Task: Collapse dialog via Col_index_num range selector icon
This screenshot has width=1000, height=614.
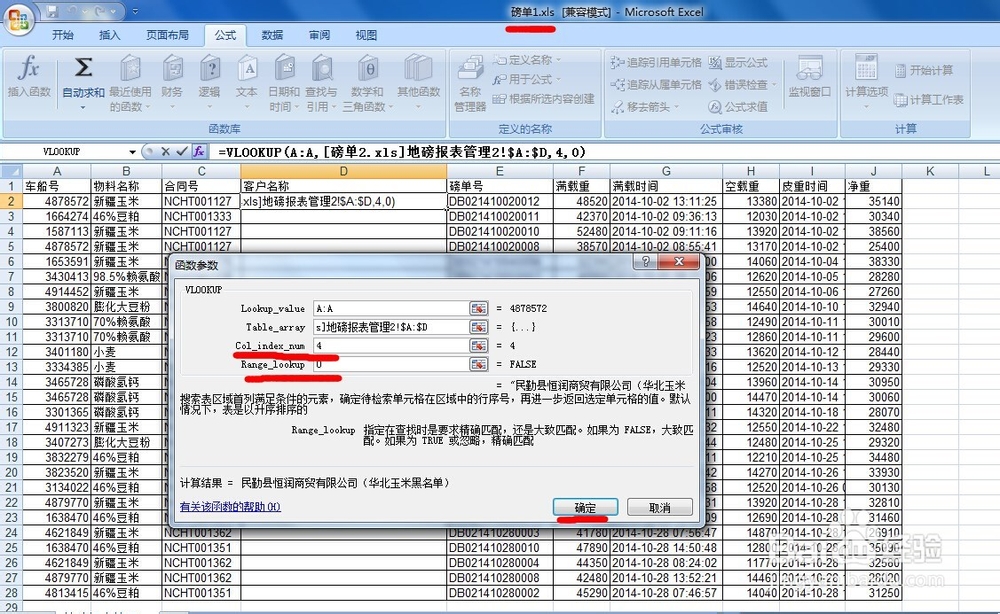Action: tap(478, 346)
